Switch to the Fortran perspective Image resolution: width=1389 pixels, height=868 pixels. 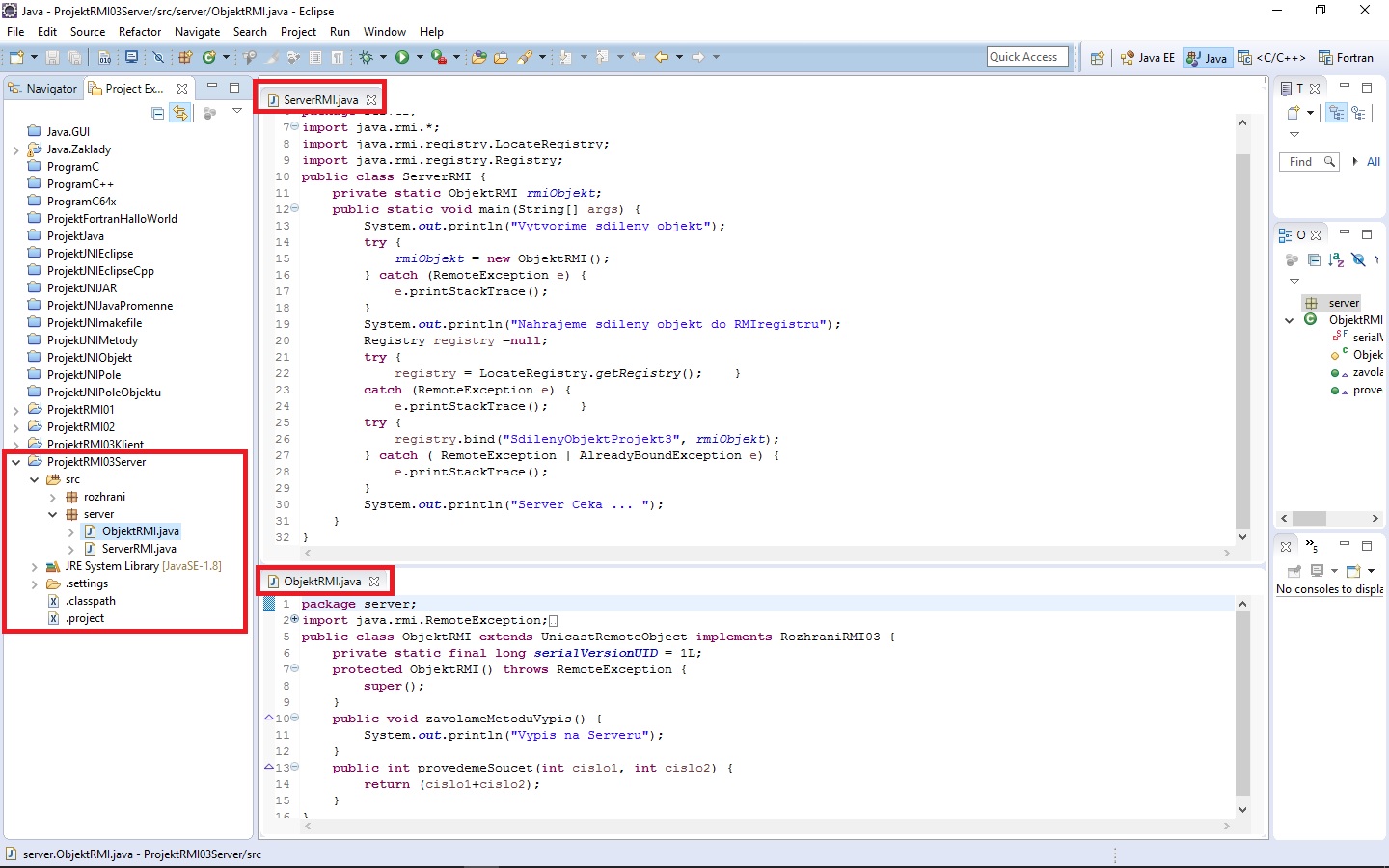coord(1348,57)
